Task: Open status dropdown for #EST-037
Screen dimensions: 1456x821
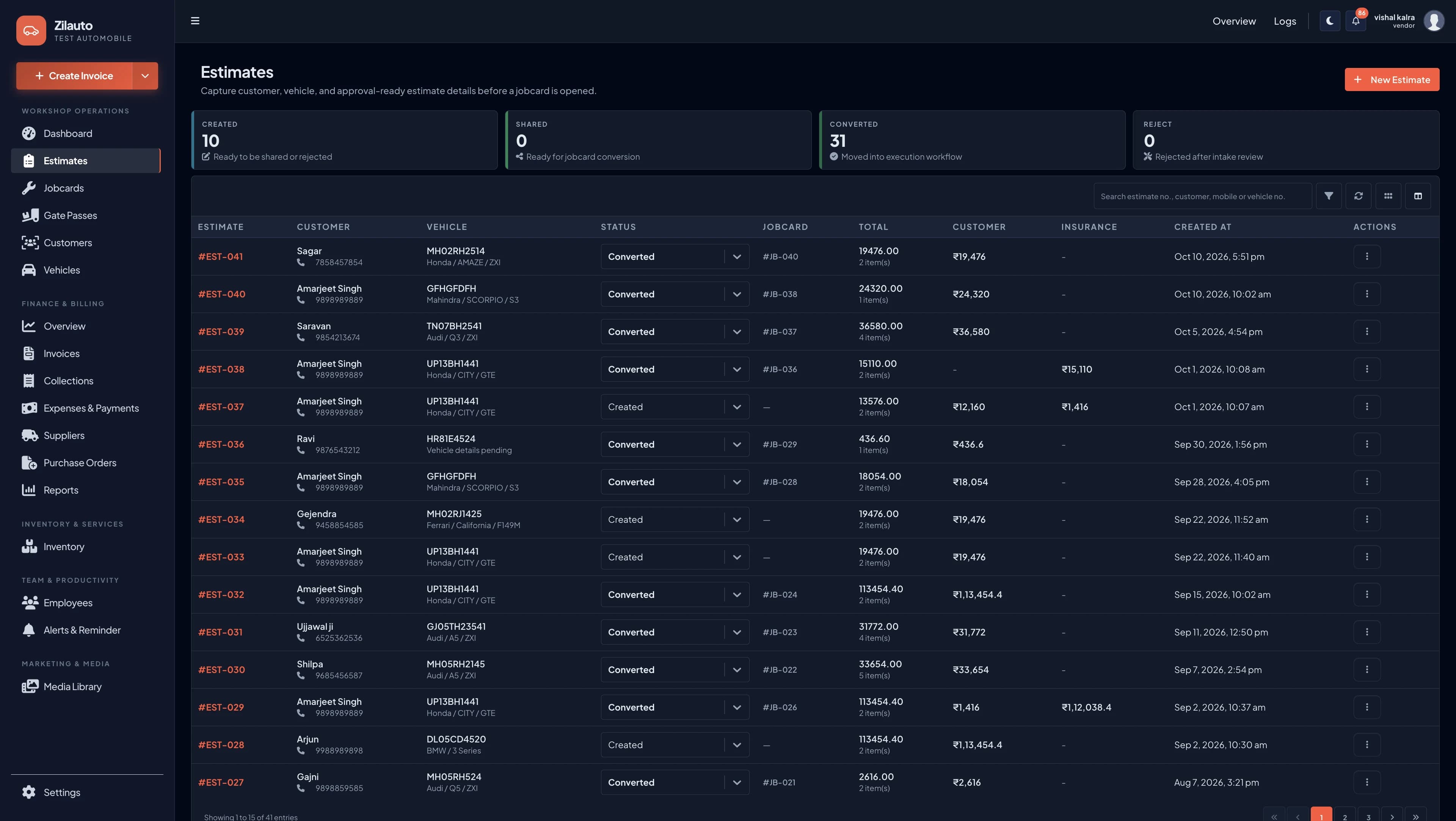Action: 675,407
